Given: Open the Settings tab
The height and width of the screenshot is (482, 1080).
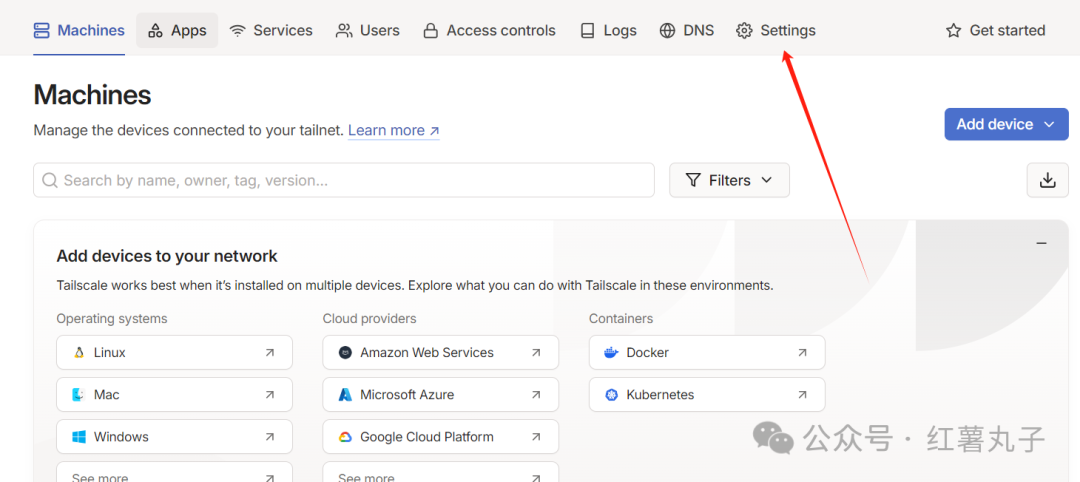Looking at the screenshot, I should tap(776, 30).
